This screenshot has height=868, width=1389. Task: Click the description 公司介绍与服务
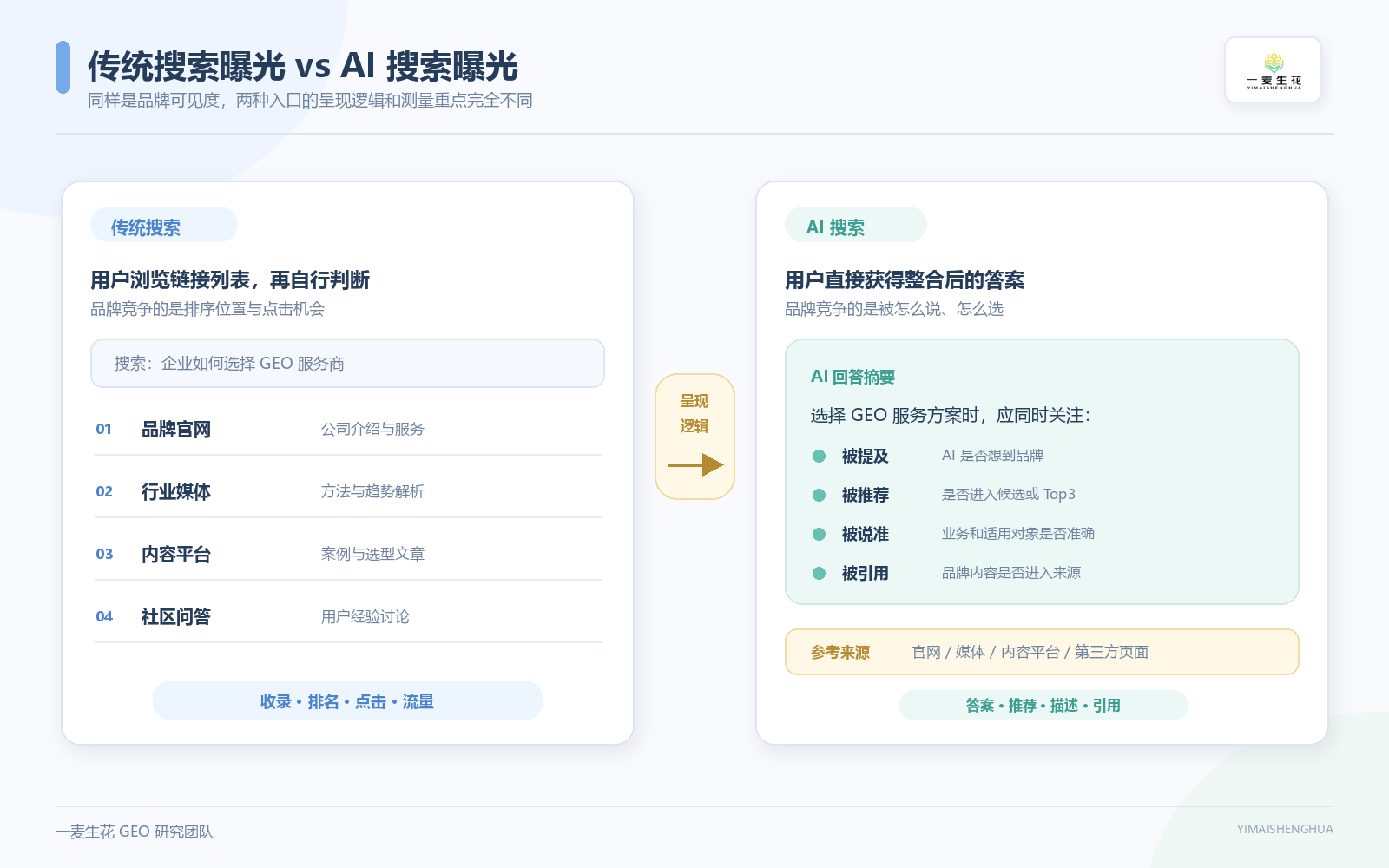click(x=372, y=429)
